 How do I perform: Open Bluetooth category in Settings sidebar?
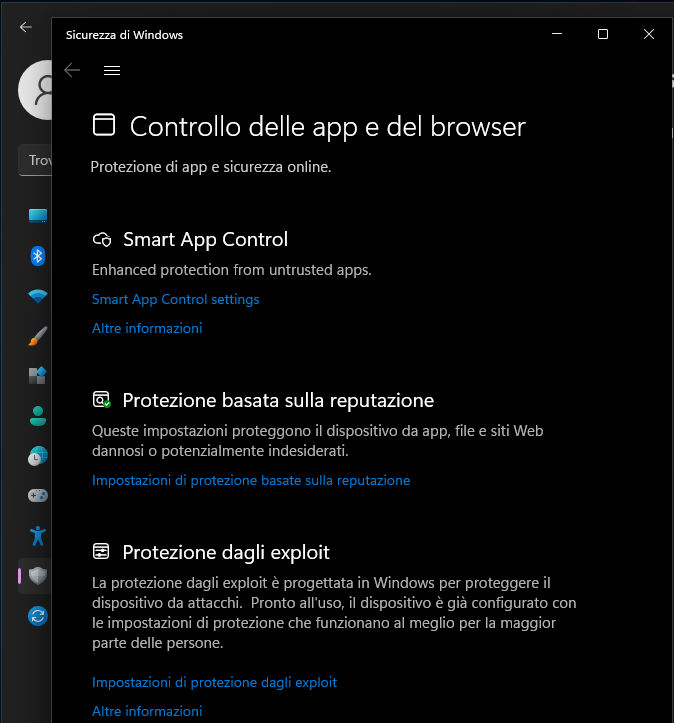[38, 256]
